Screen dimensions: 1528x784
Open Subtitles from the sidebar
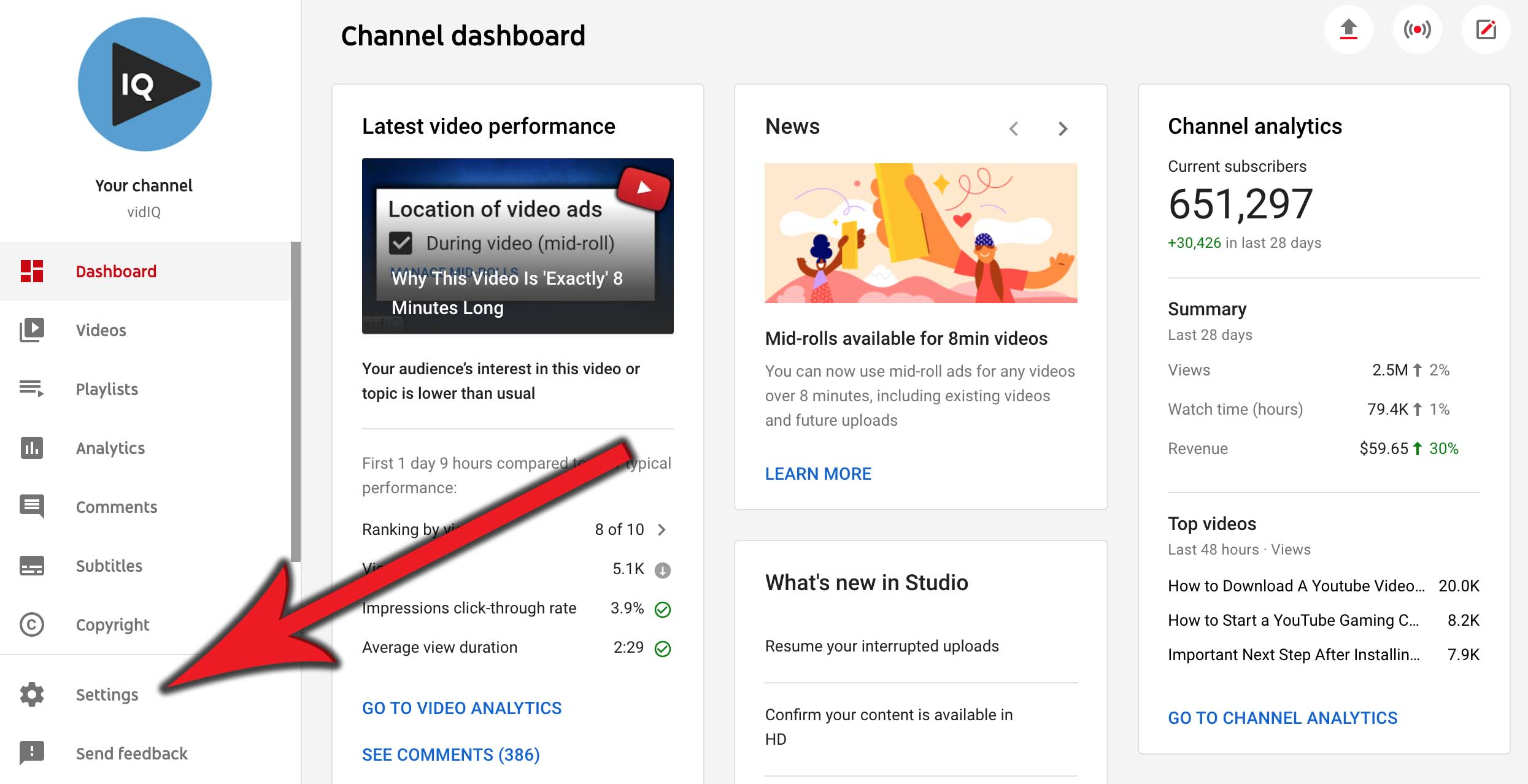(x=109, y=566)
